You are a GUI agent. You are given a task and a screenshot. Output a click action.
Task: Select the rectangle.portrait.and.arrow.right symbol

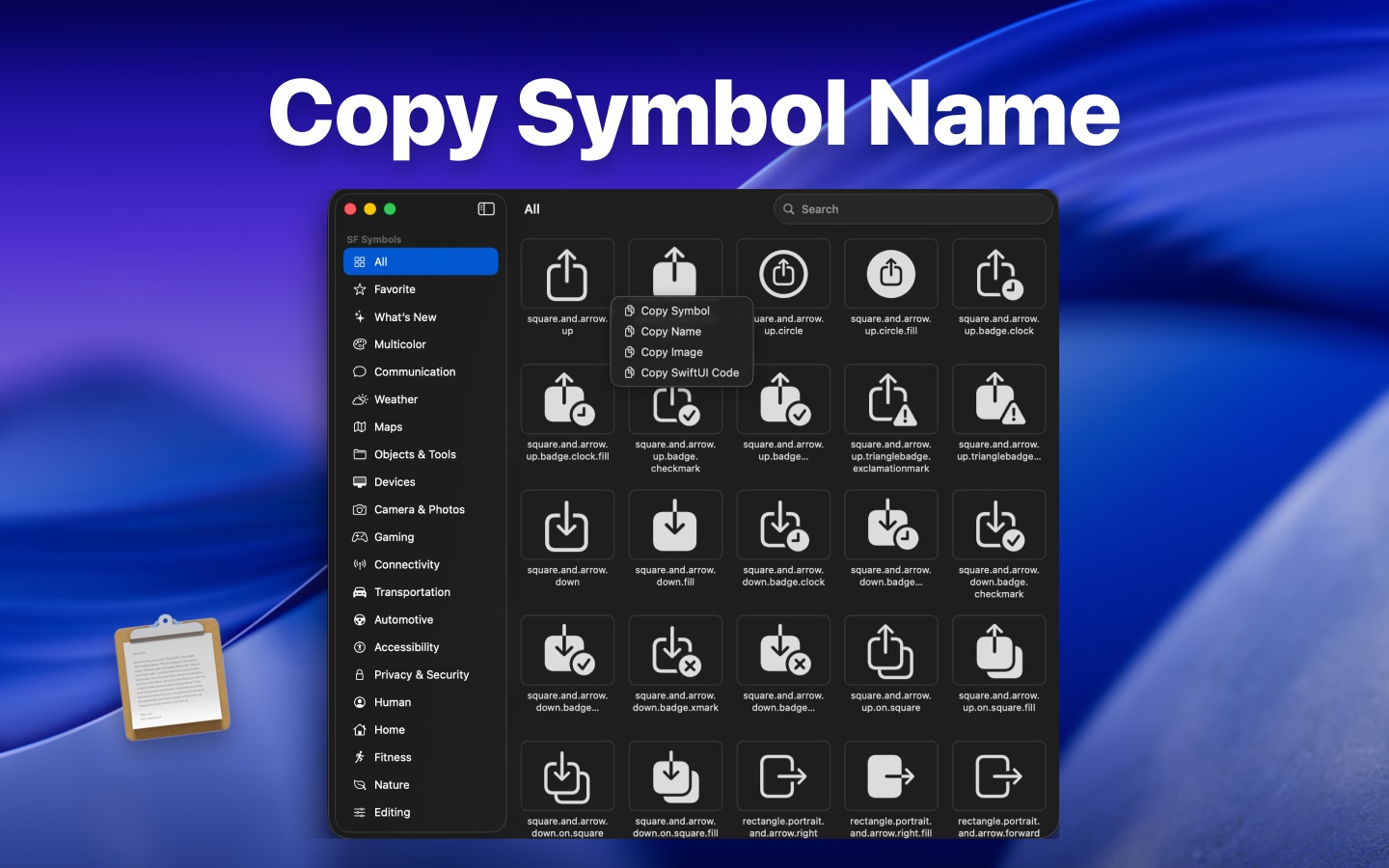pos(783,775)
